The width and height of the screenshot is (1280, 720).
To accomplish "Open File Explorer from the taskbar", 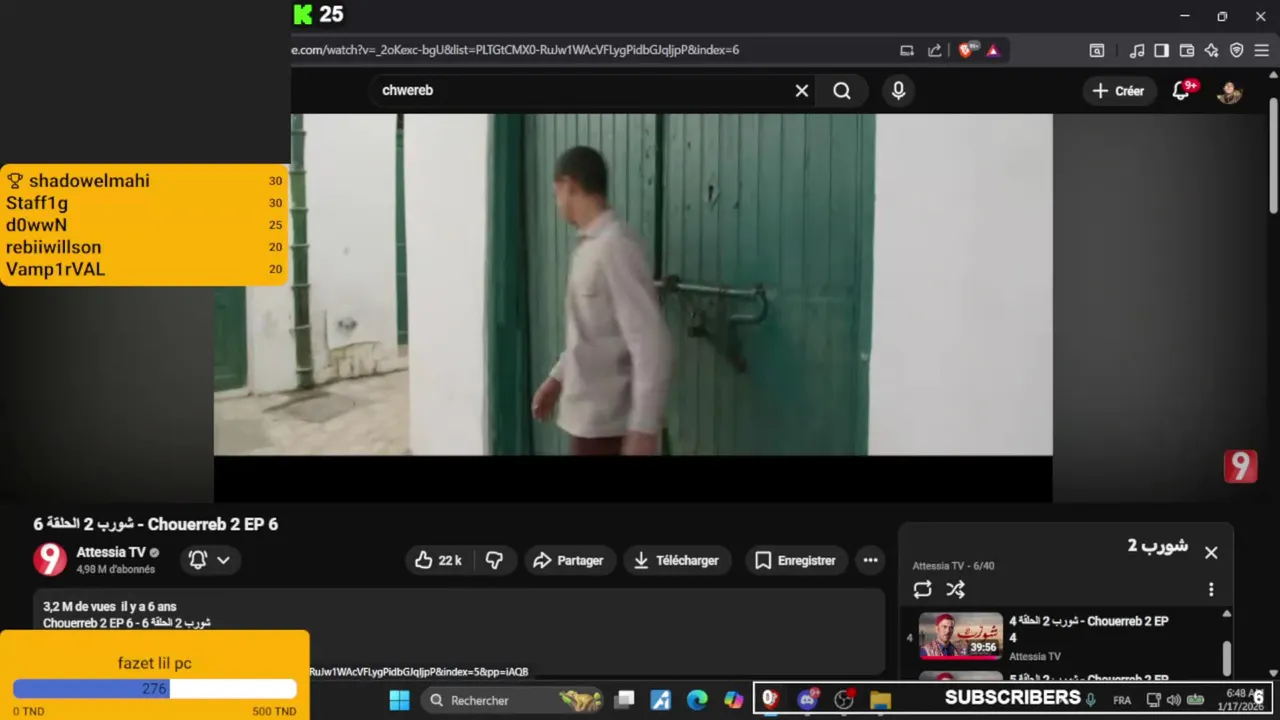I will point(880,700).
